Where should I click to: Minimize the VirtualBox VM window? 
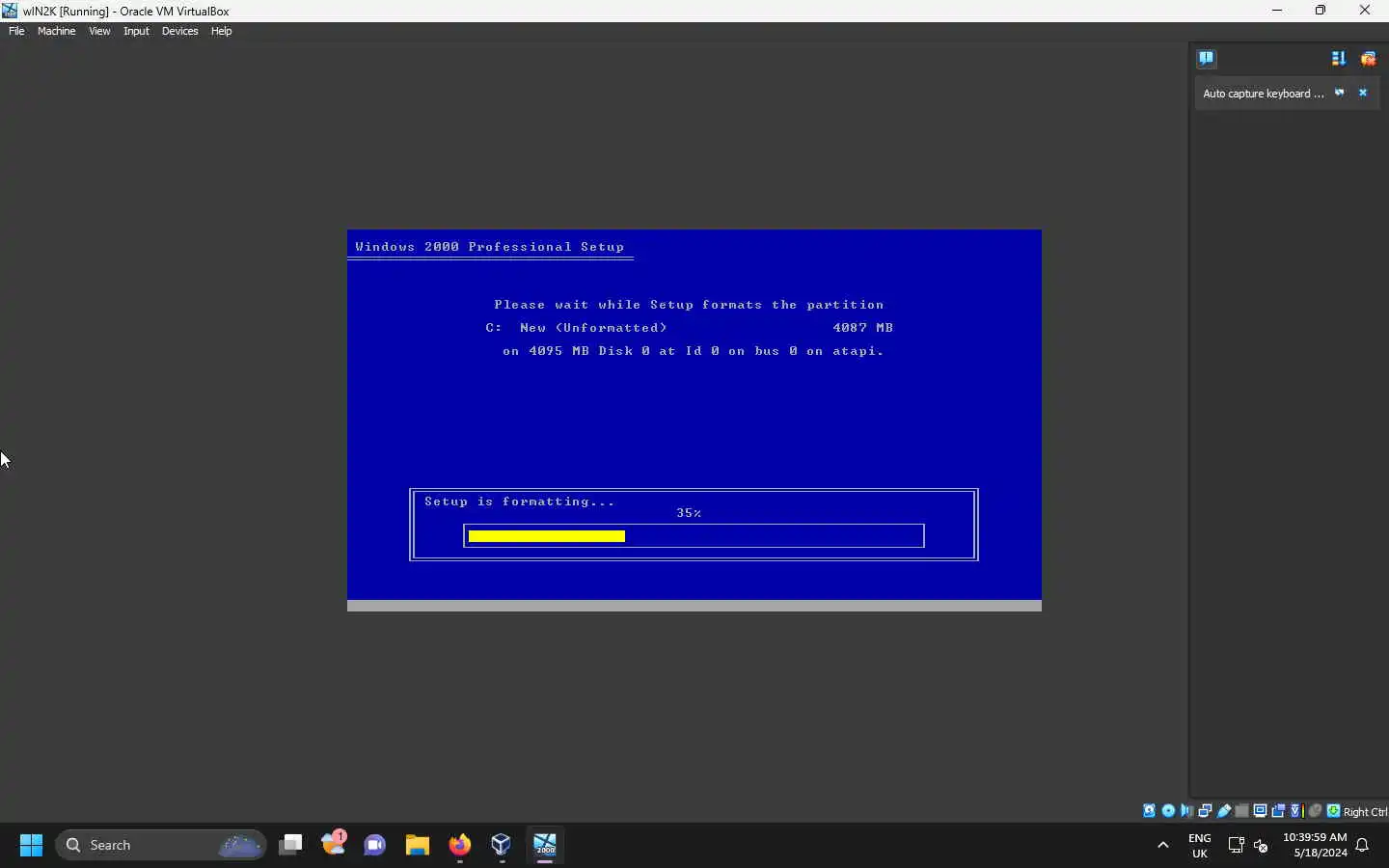1277,11
